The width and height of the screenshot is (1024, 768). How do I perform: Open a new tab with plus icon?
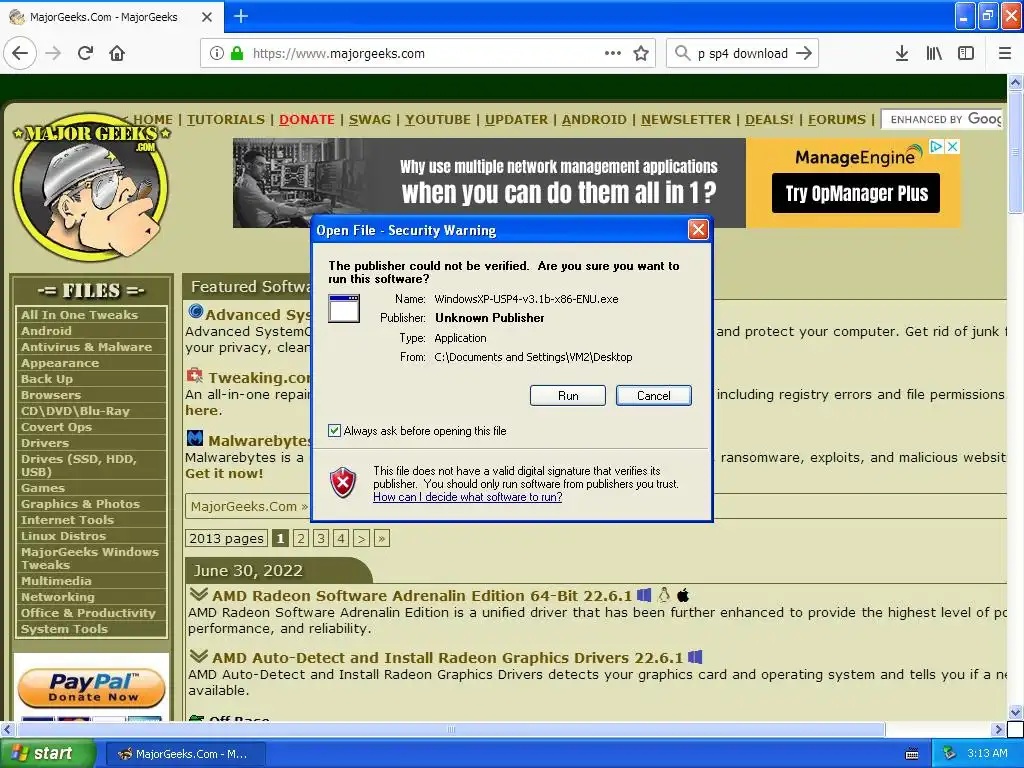241,16
